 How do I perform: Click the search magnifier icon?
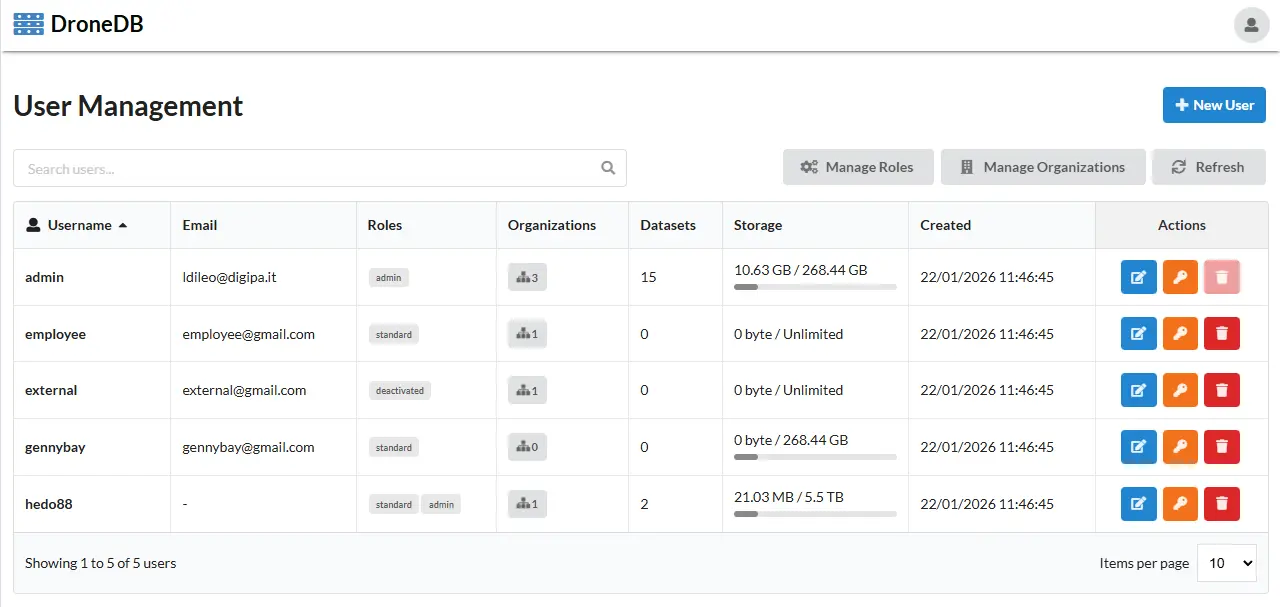(608, 168)
